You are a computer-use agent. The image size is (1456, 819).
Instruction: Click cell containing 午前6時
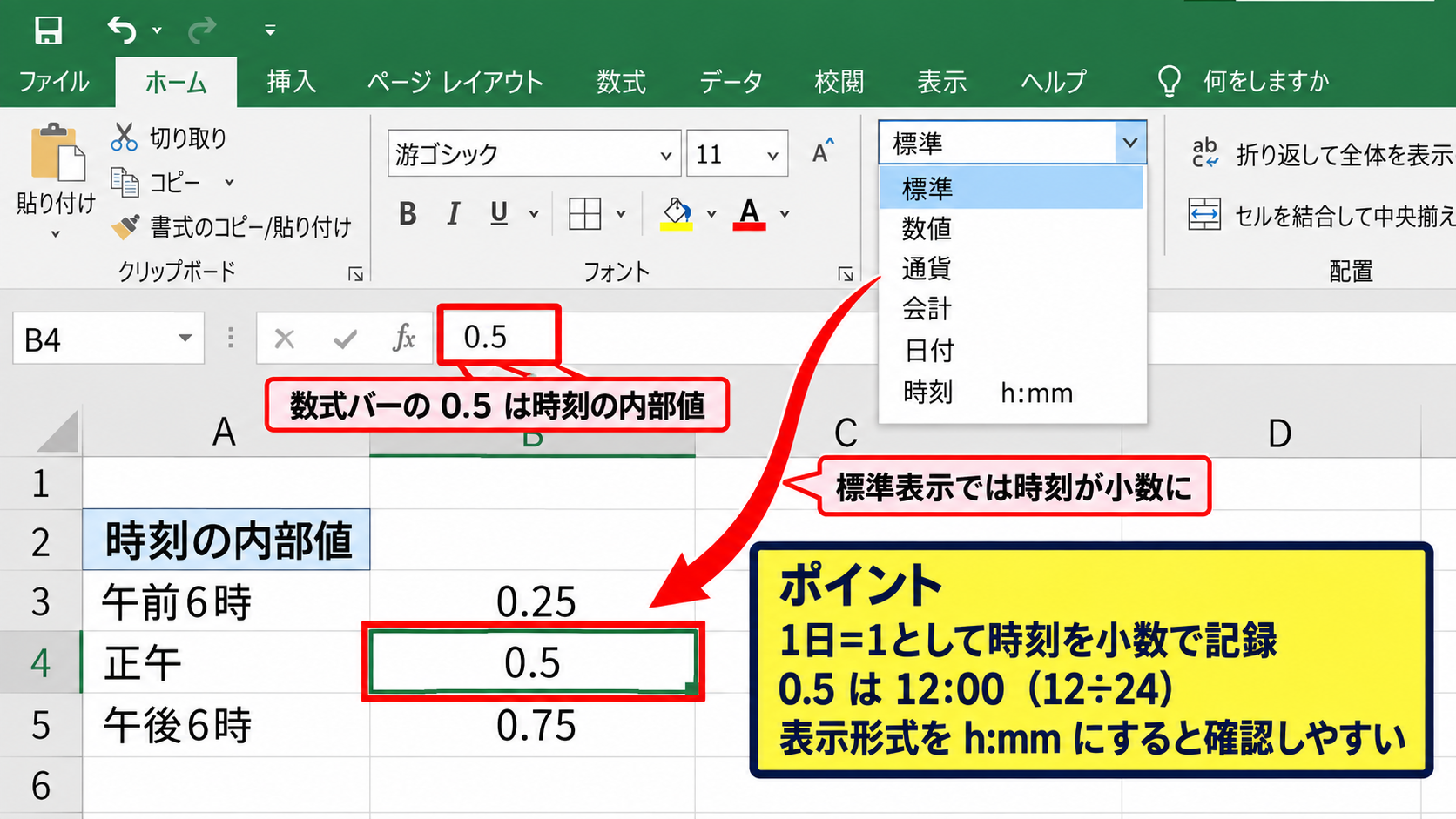tap(226, 601)
